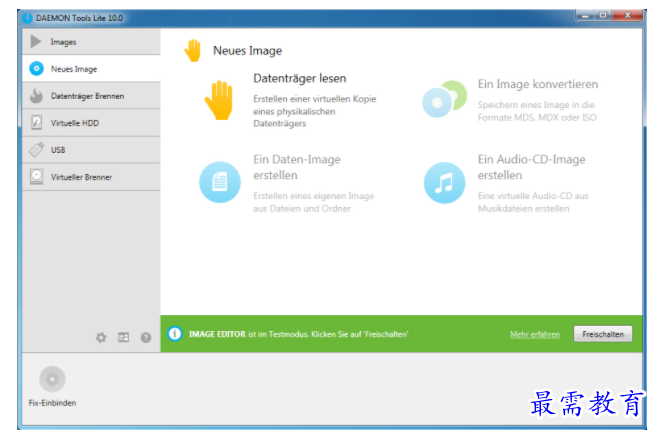This screenshot has width=652, height=435.
Task: Close the DAEMON Tools window
Action: click(x=627, y=15)
